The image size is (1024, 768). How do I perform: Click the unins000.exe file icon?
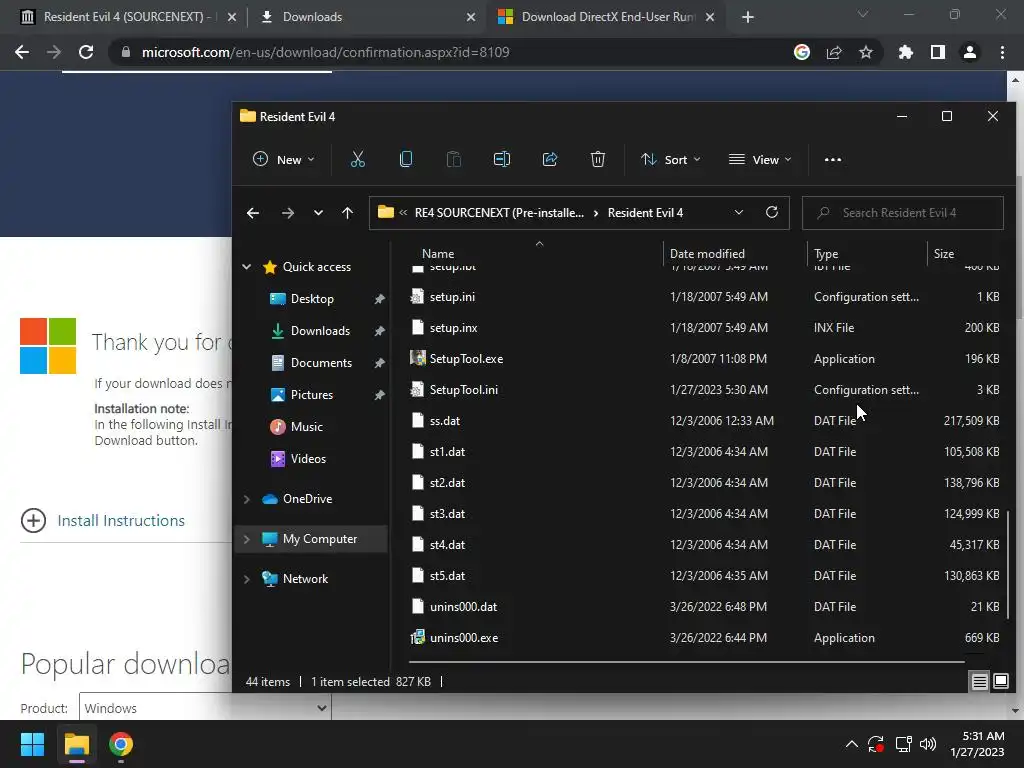tap(417, 637)
